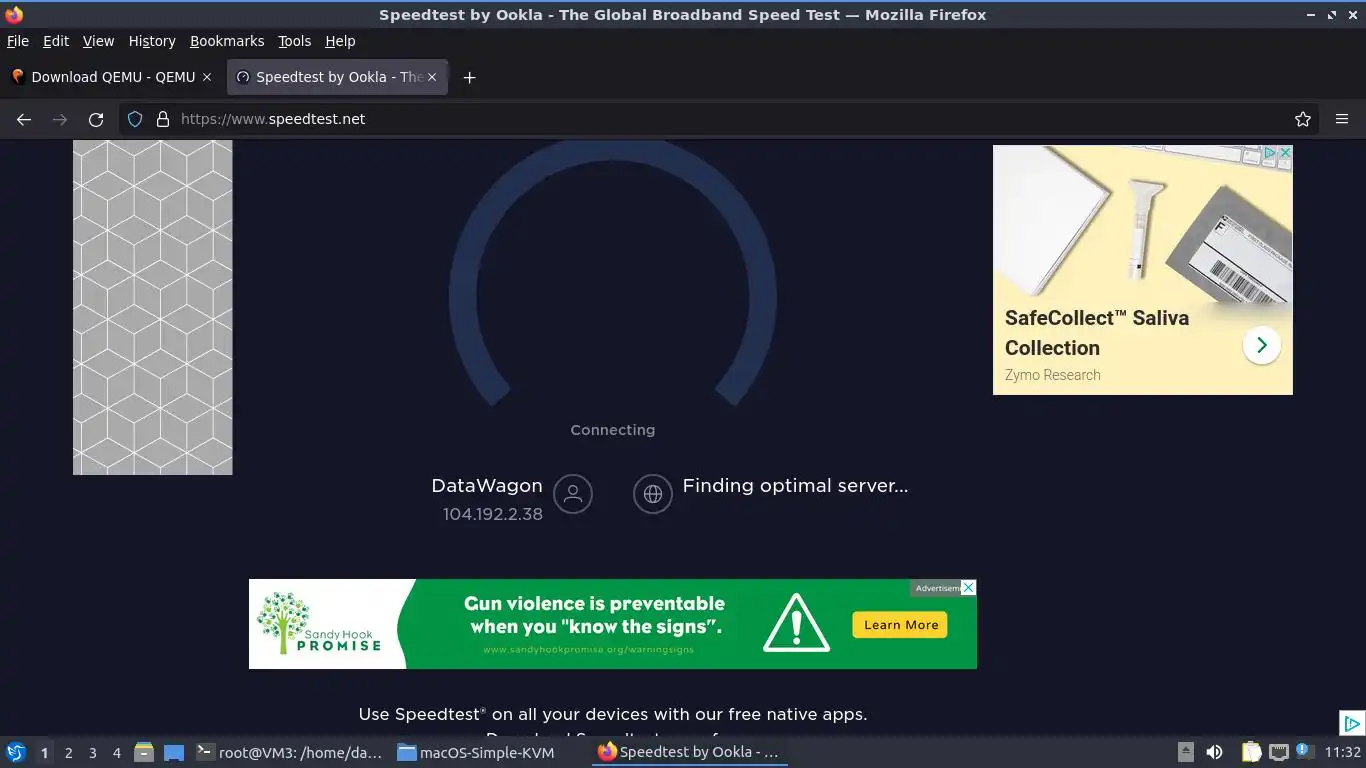Open the tracking protection shield icon
The image size is (1366, 768).
click(x=135, y=119)
